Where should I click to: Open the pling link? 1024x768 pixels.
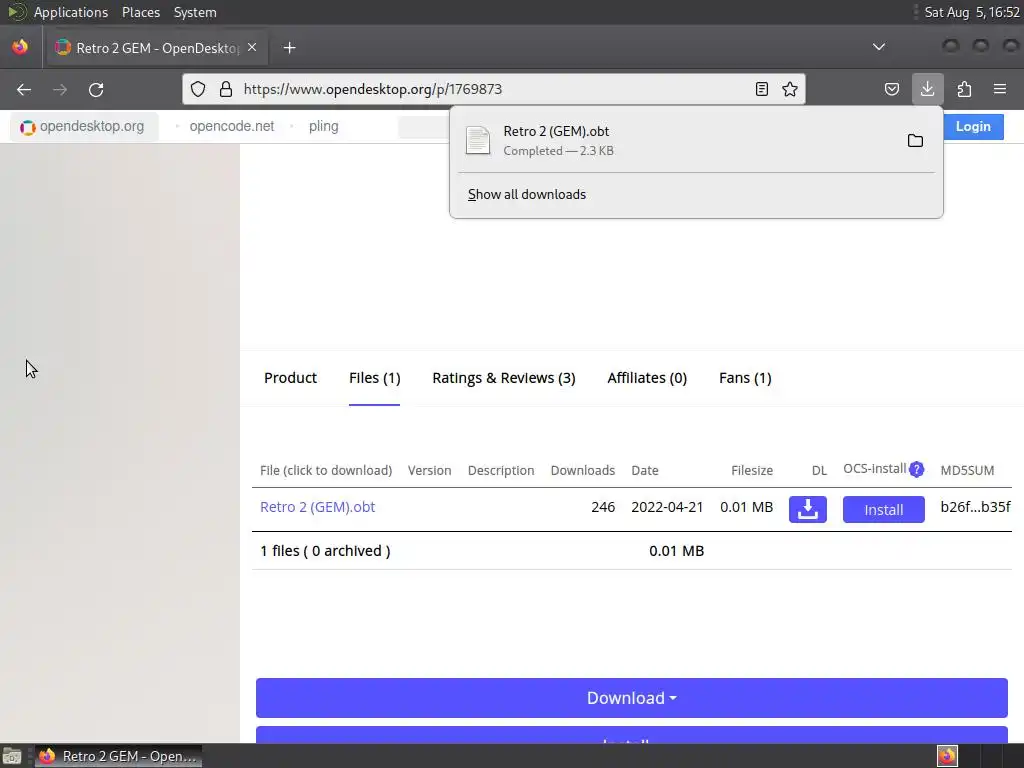(323, 127)
